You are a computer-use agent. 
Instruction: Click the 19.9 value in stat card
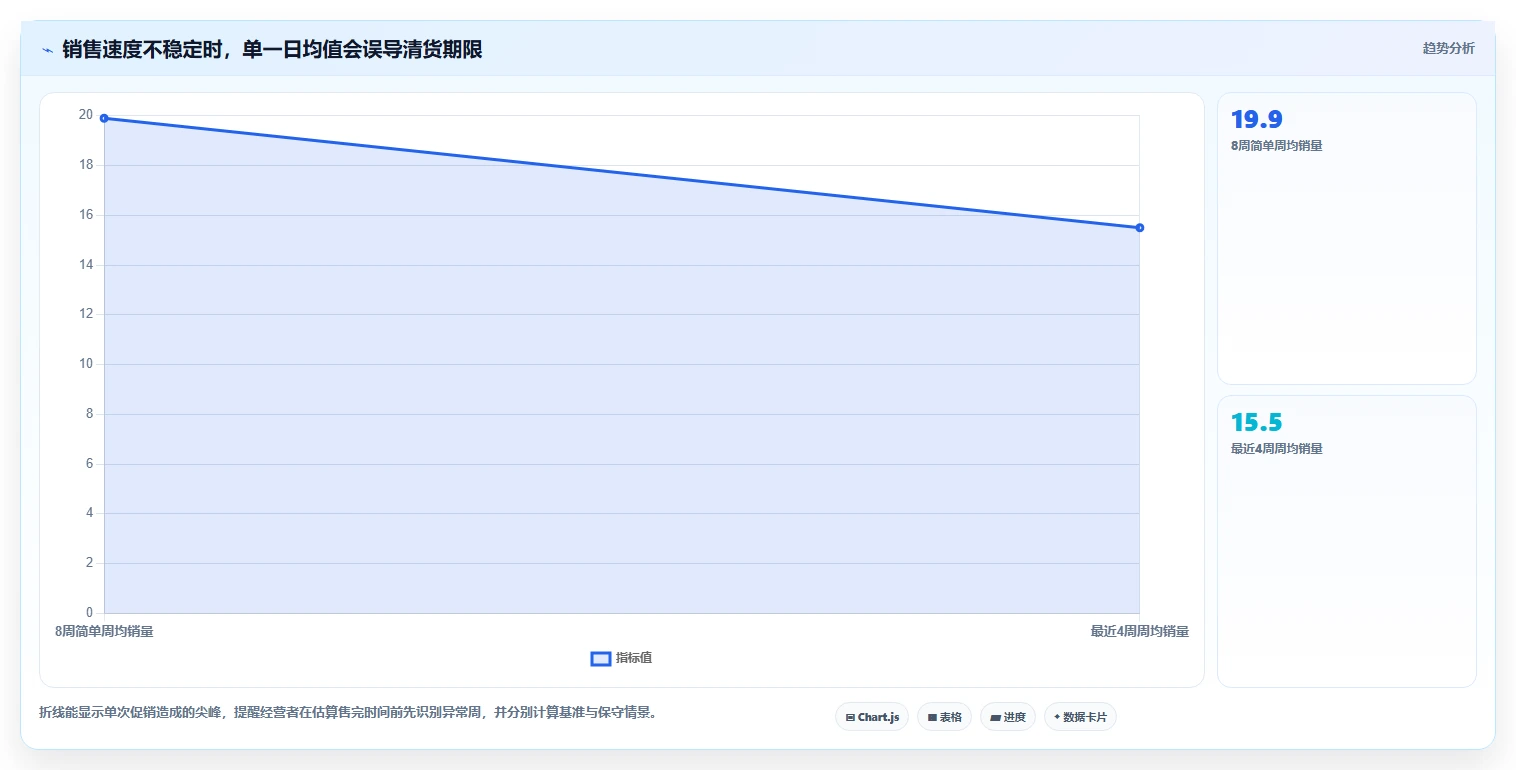1256,120
